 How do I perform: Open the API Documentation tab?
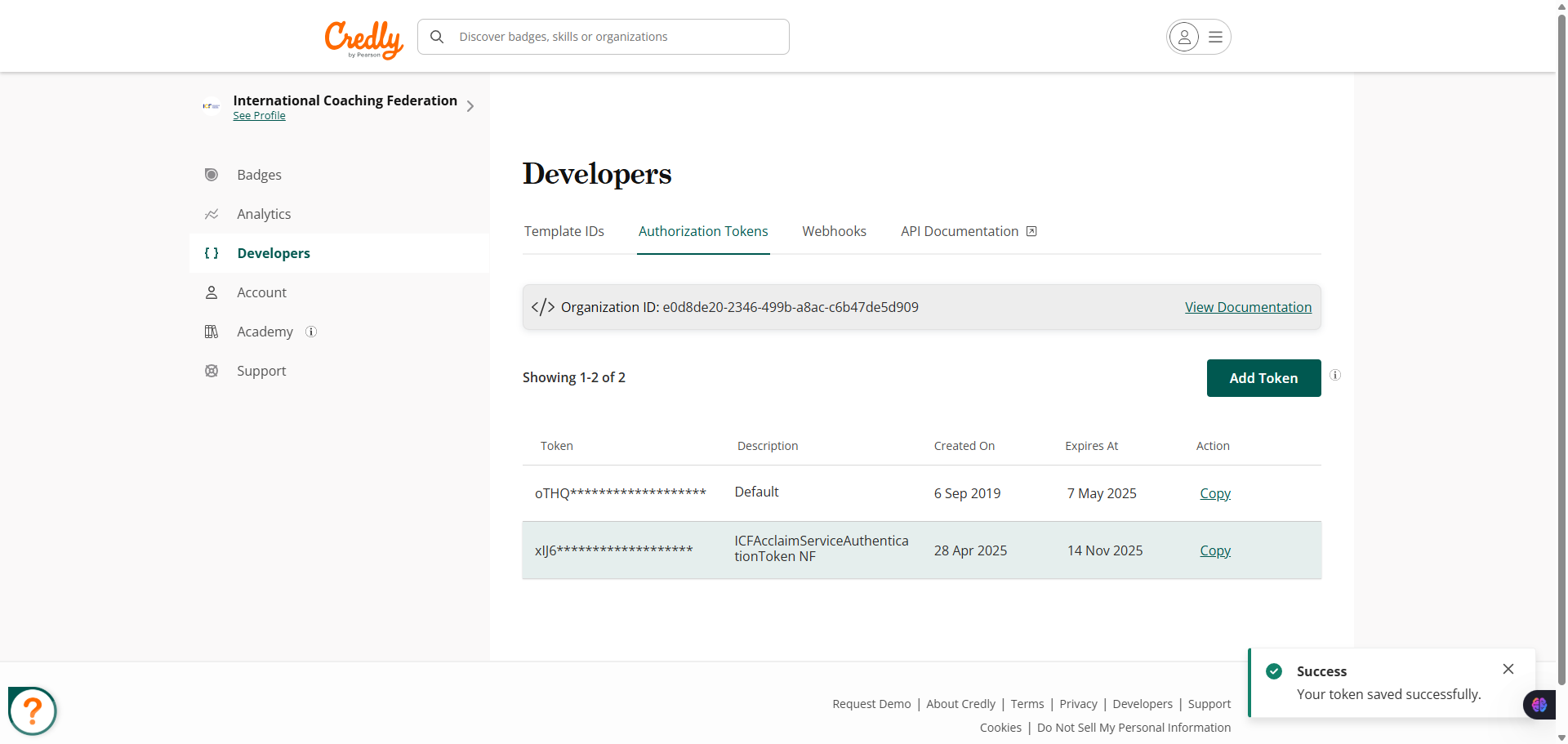[969, 231]
